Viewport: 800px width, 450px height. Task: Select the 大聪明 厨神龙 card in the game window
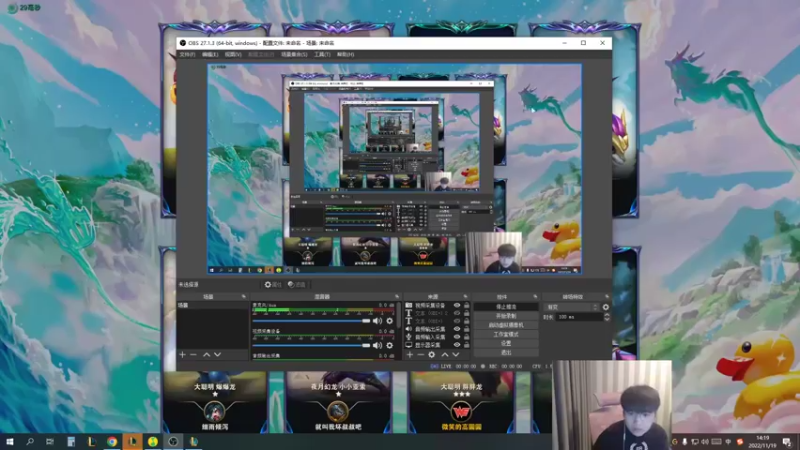pyautogui.click(x=461, y=402)
